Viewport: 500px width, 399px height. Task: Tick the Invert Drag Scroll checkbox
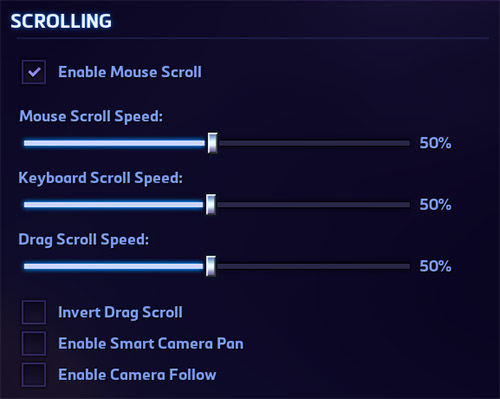34,312
